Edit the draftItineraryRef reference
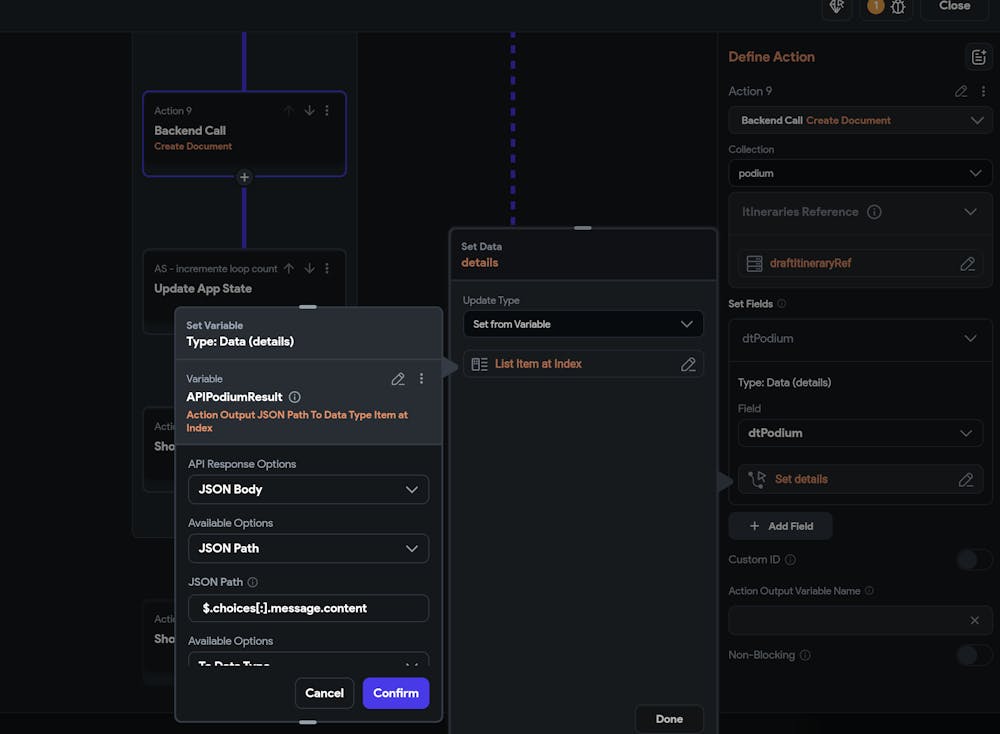Screen dimensions: 1000x734 (967, 263)
